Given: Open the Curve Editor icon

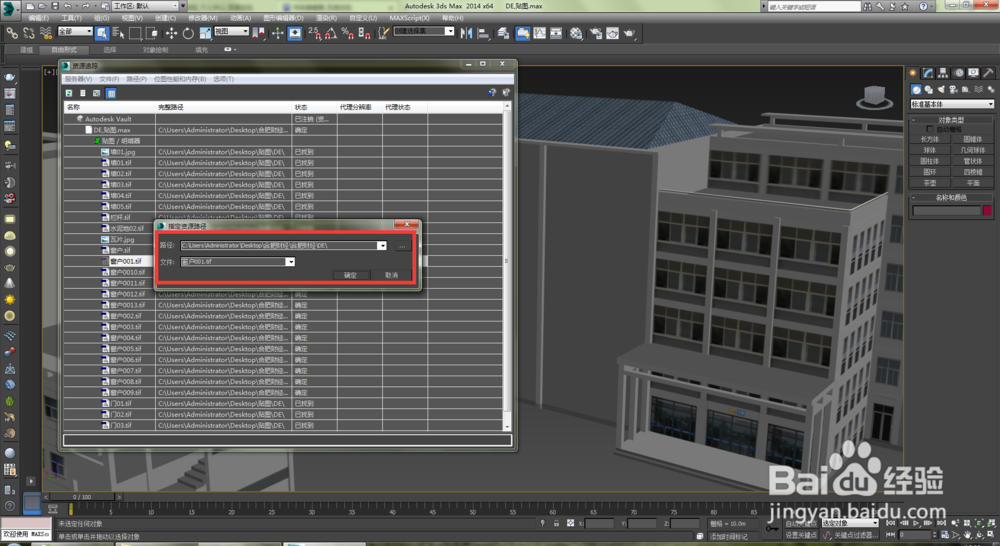Looking at the screenshot, I should [x=540, y=33].
